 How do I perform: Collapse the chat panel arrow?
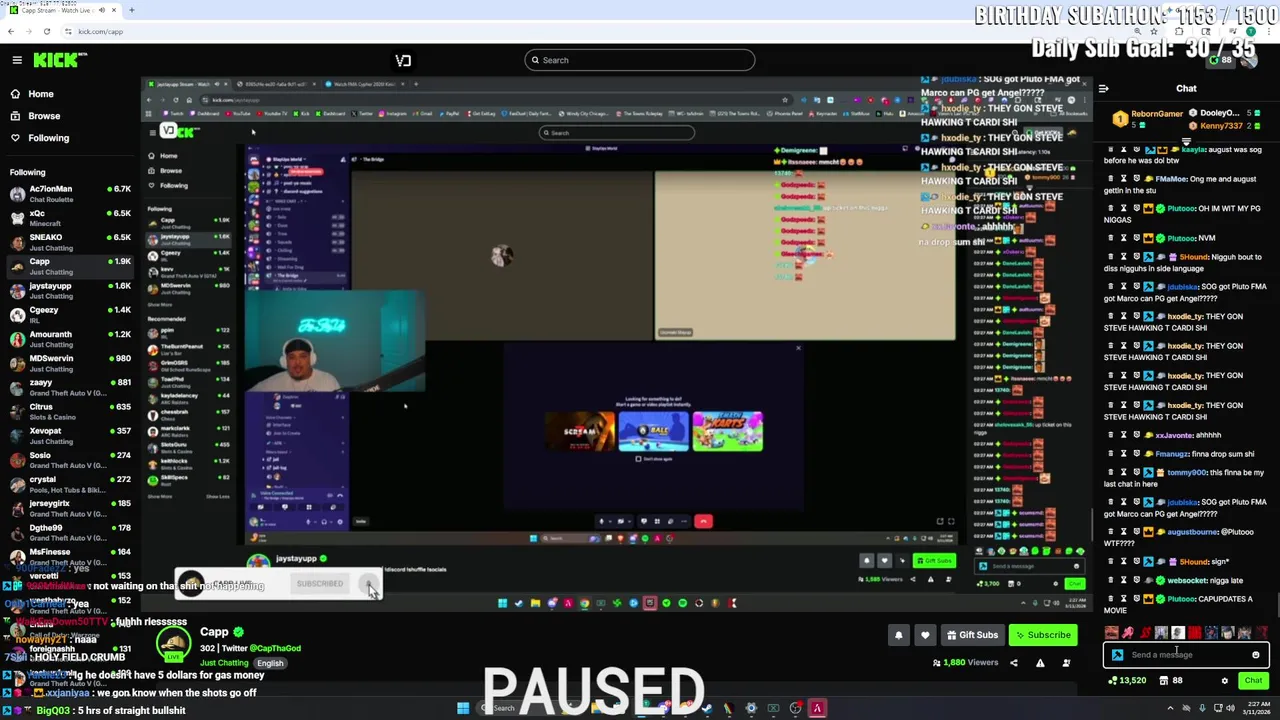point(1103,89)
